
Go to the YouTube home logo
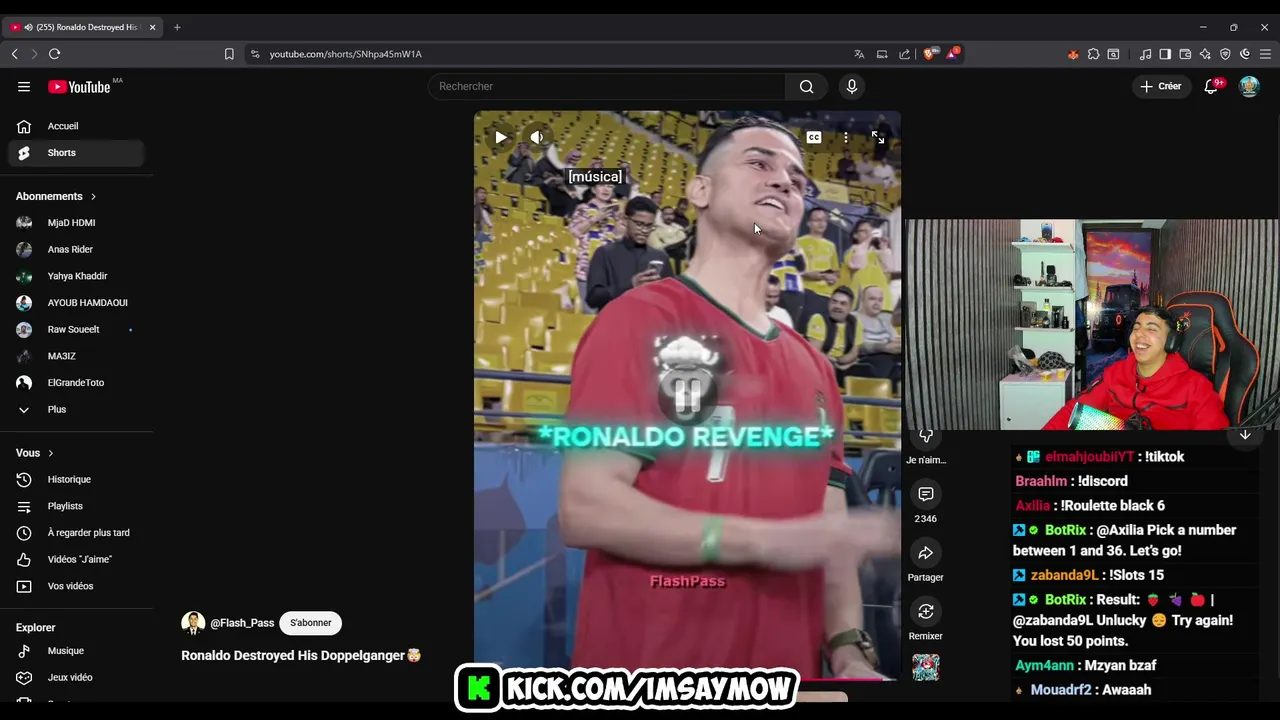click(x=80, y=87)
